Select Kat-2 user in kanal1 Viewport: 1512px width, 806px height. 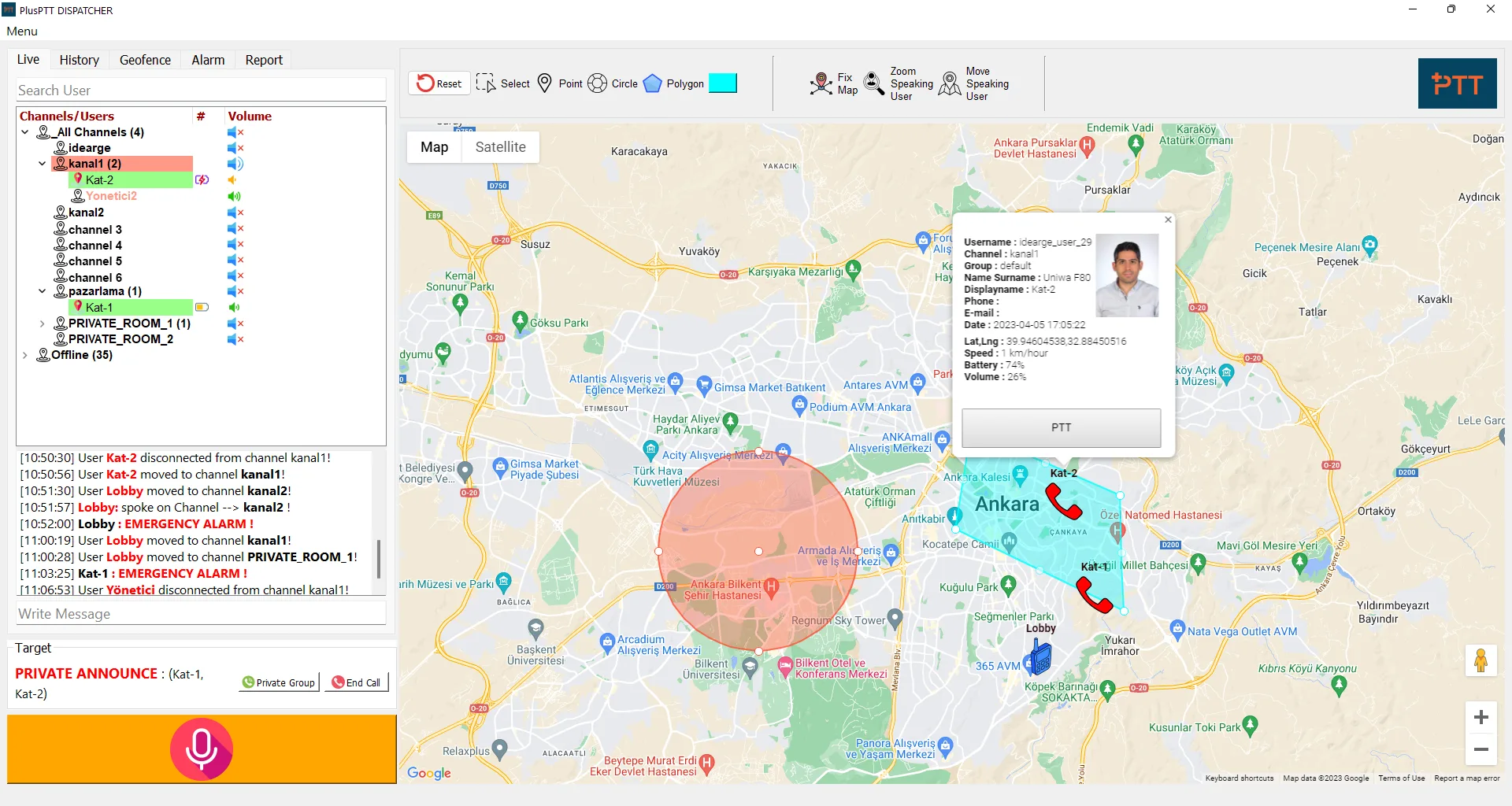tap(131, 180)
